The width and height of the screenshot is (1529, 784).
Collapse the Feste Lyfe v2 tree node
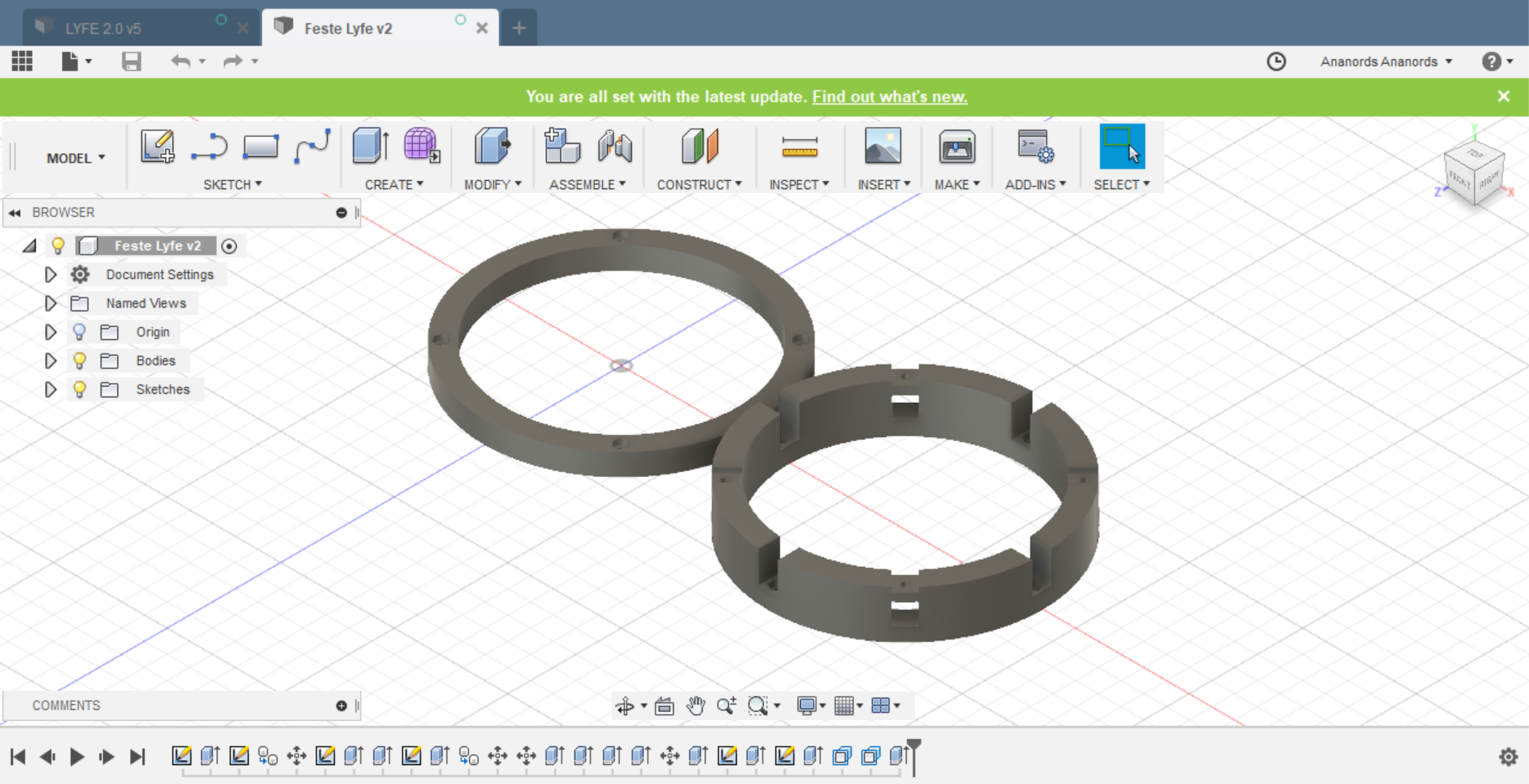click(x=30, y=246)
